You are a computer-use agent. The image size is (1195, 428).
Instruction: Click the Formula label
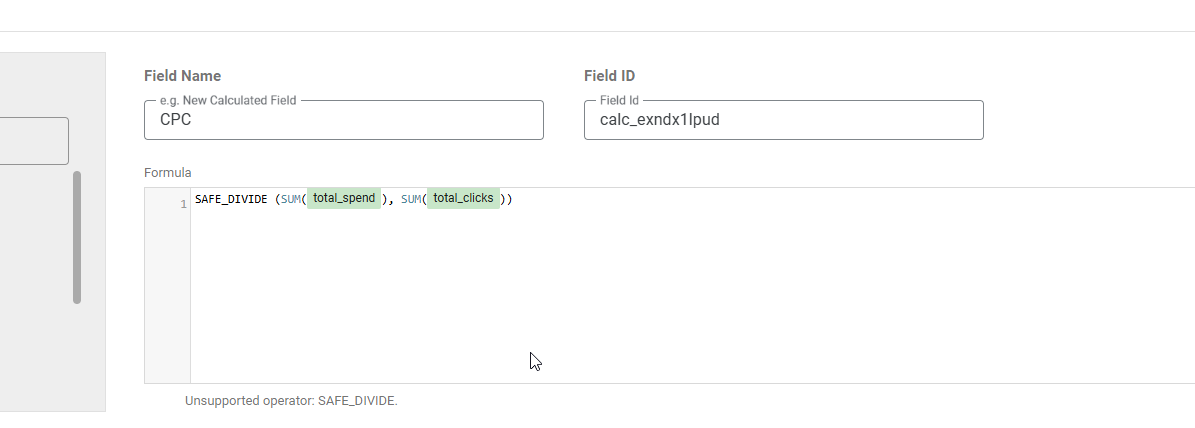point(168,173)
